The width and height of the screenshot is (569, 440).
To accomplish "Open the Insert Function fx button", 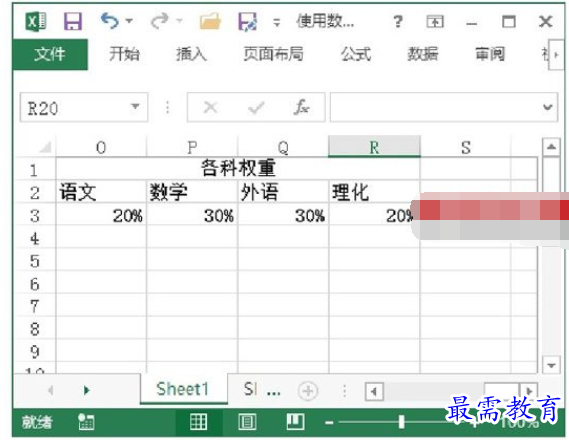I will [302, 107].
